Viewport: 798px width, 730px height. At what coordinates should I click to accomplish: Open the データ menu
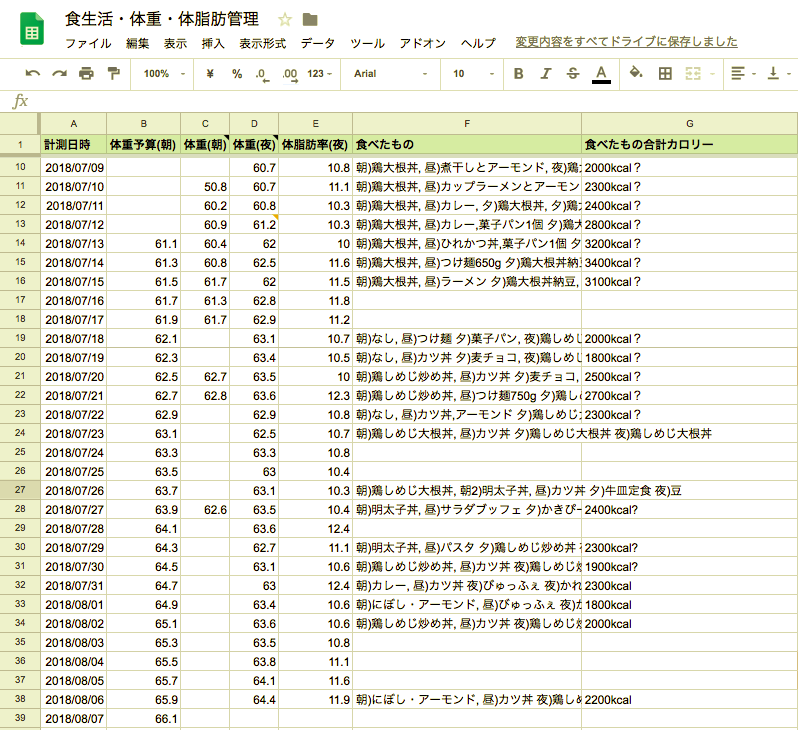coord(318,43)
